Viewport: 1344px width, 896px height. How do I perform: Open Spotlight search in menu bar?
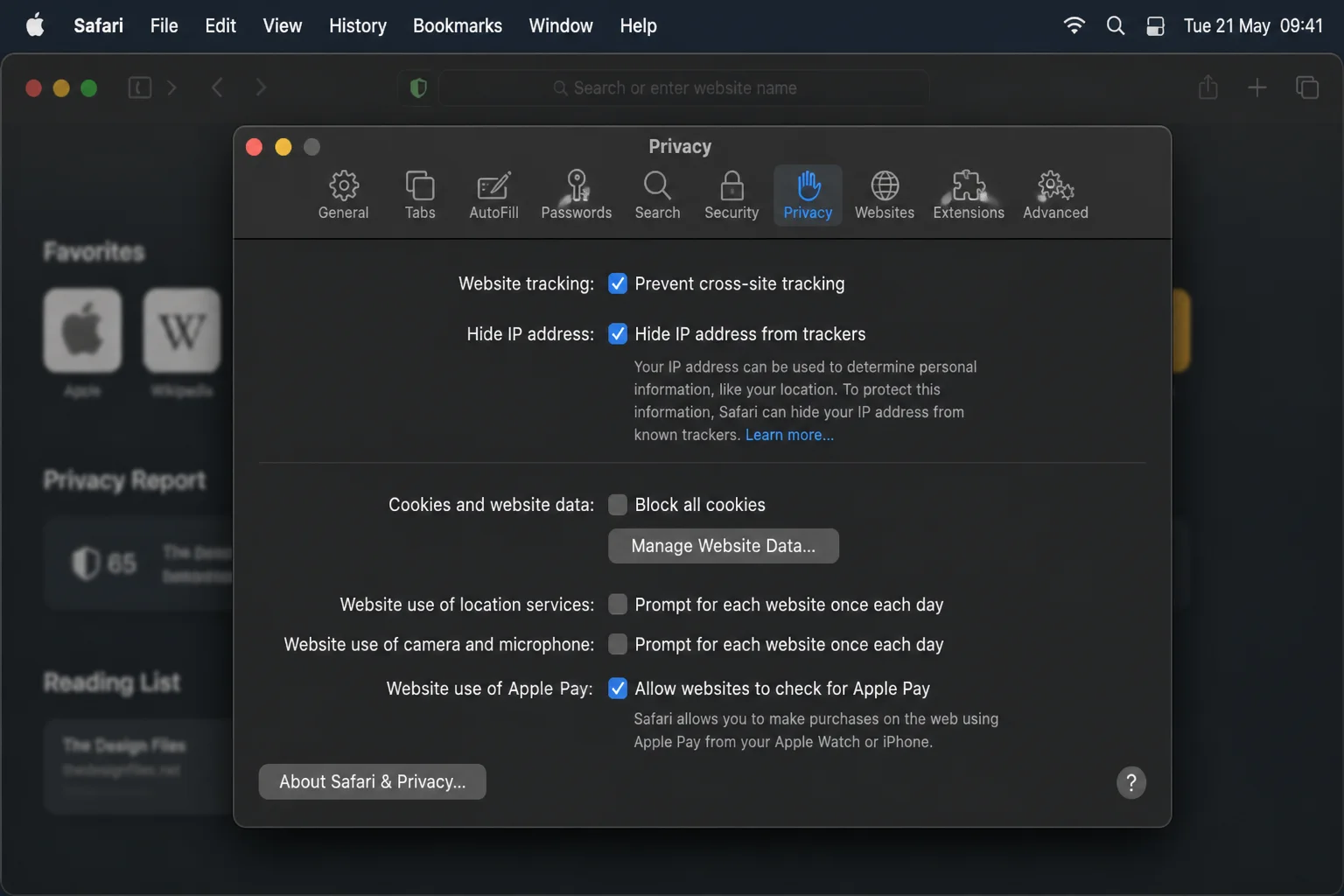click(x=1116, y=25)
